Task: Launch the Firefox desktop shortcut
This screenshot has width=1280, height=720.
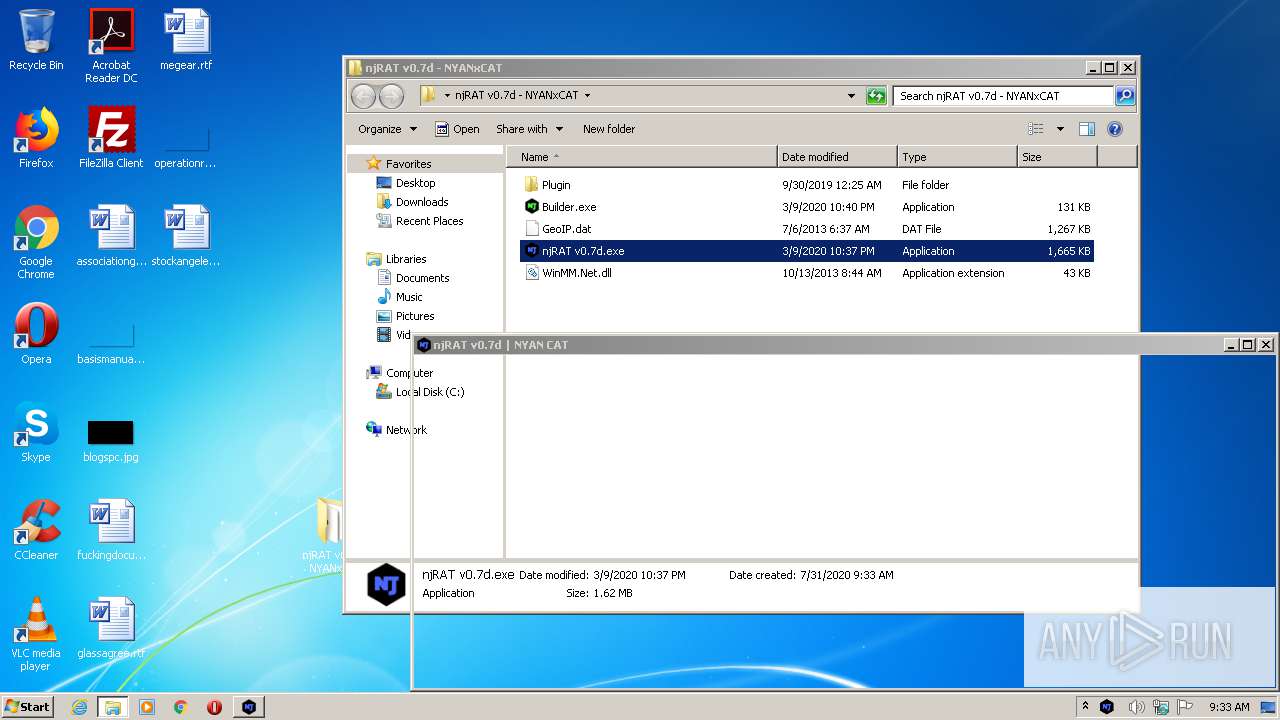Action: coord(36,138)
